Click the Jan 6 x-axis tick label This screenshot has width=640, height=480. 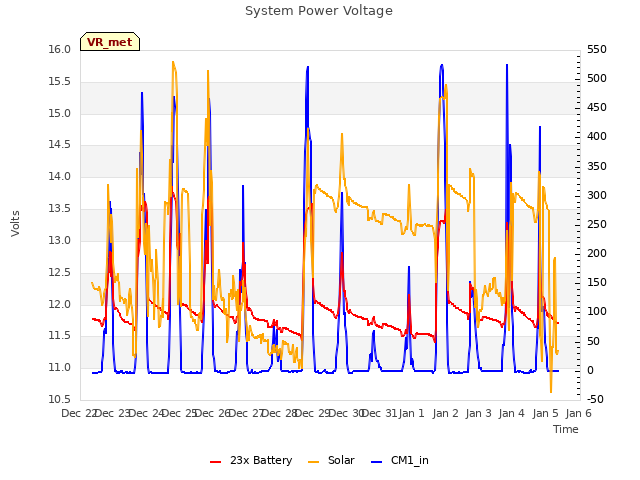click(578, 413)
